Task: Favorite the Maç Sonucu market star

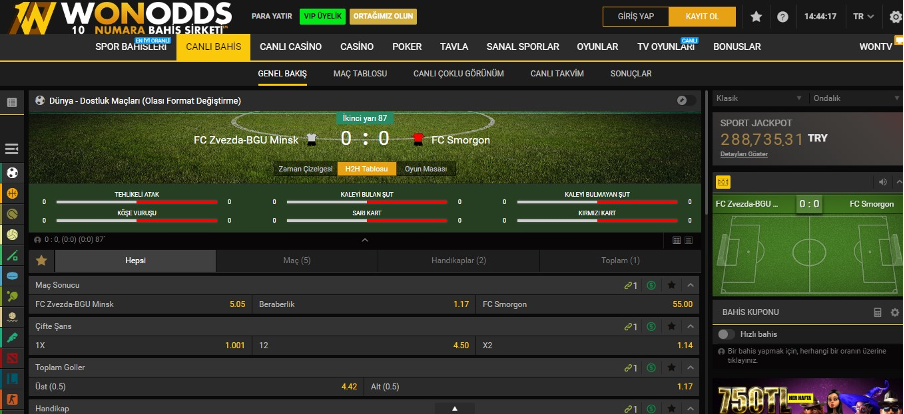Action: 672,285
